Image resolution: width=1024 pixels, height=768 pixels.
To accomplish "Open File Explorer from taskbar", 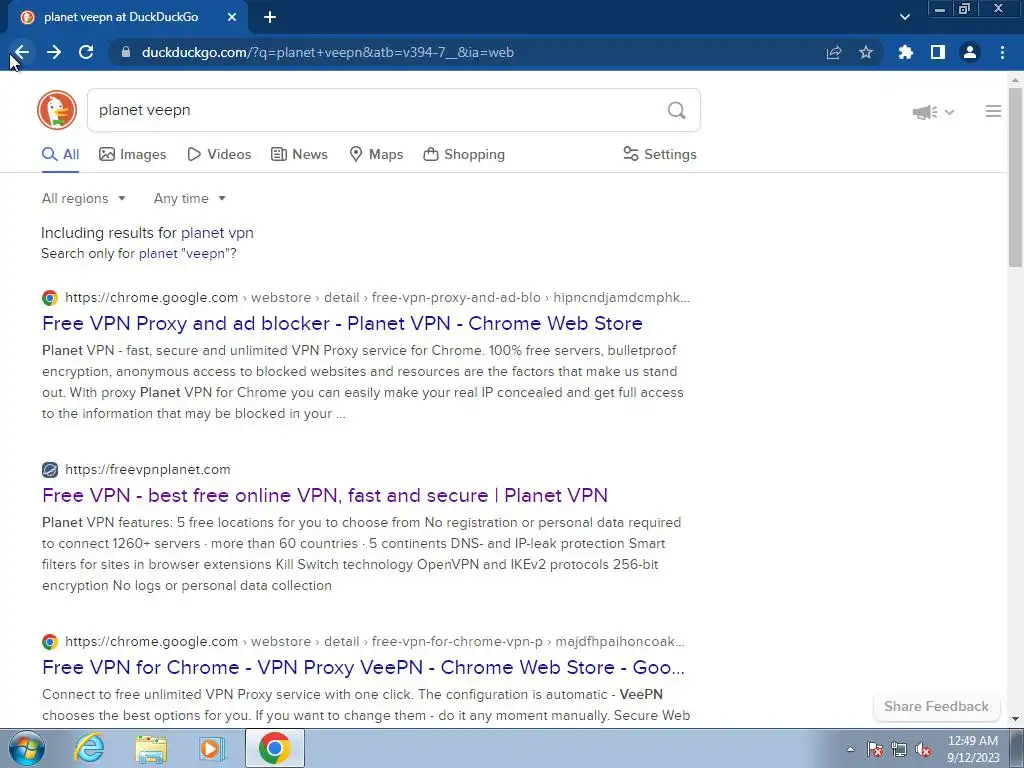I will (151, 748).
